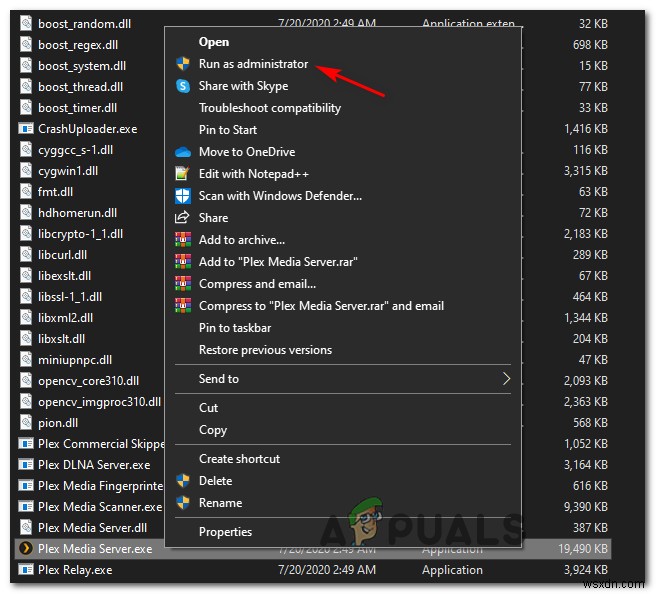The height and width of the screenshot is (594, 656).
Task: Click the Plex Media Scanner.exe icon
Action: point(26,507)
